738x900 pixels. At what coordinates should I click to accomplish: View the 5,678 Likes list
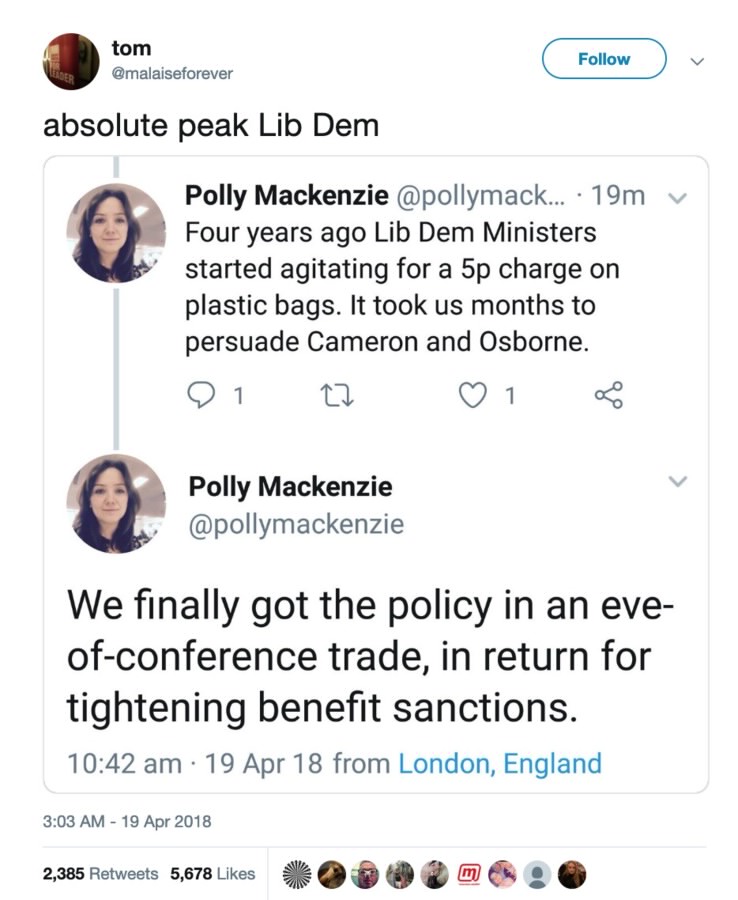click(x=212, y=873)
